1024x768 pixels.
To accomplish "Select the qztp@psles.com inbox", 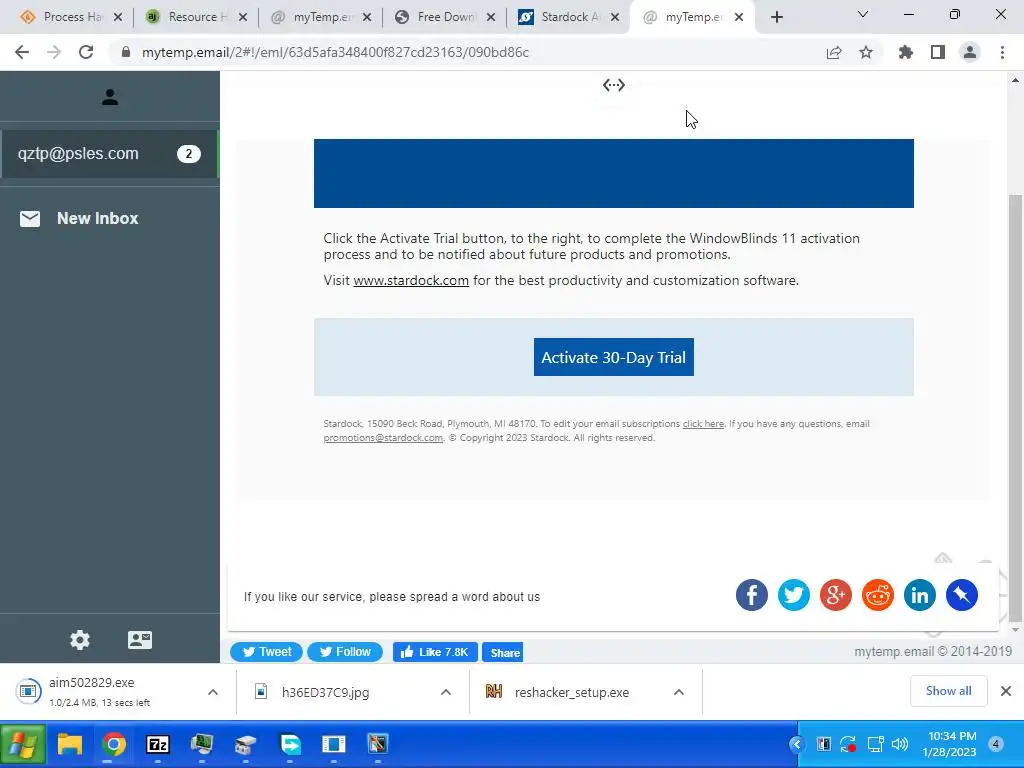I will pyautogui.click(x=109, y=153).
